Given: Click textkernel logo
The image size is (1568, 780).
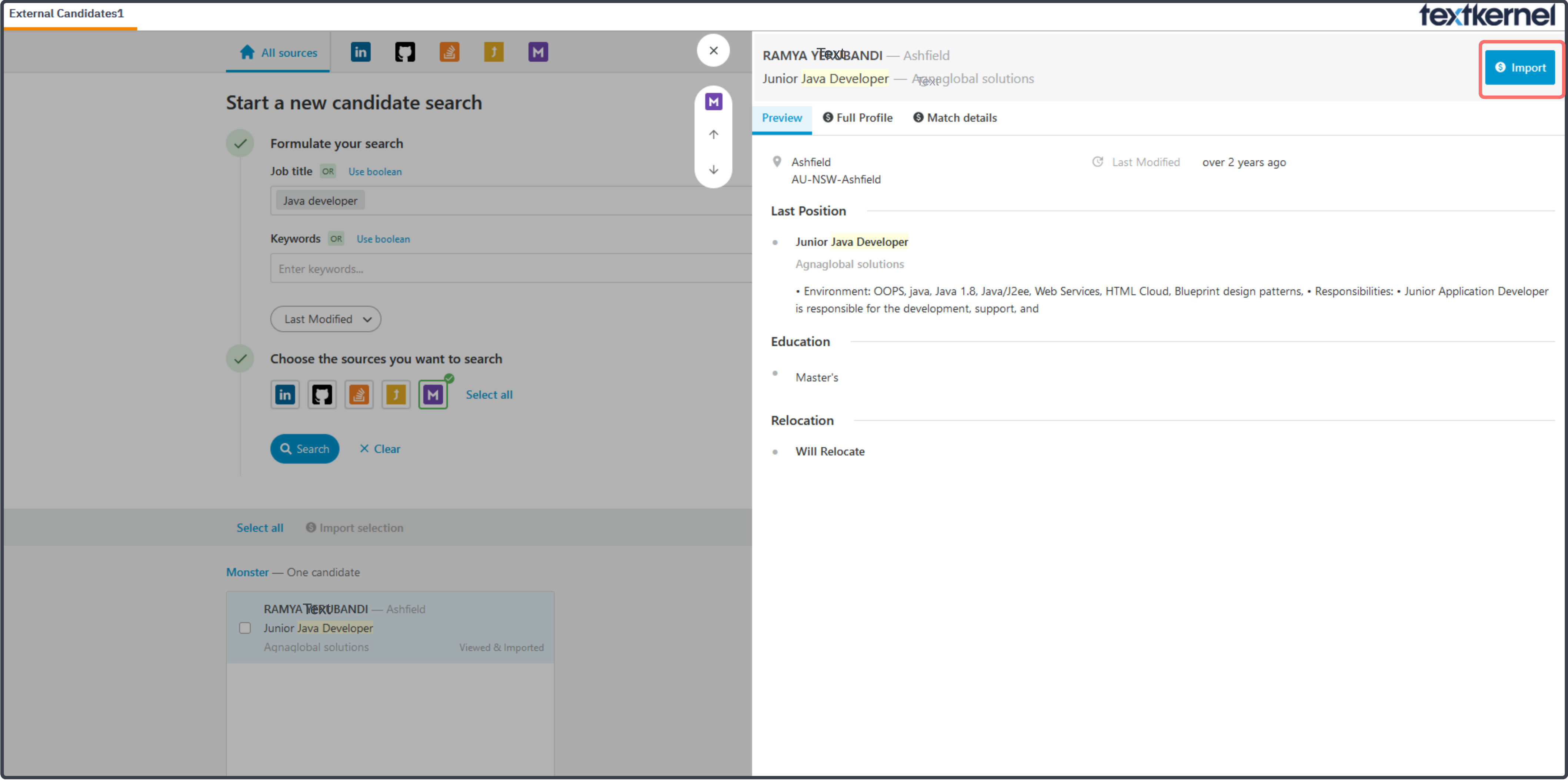Looking at the screenshot, I should pyautogui.click(x=1487, y=14).
